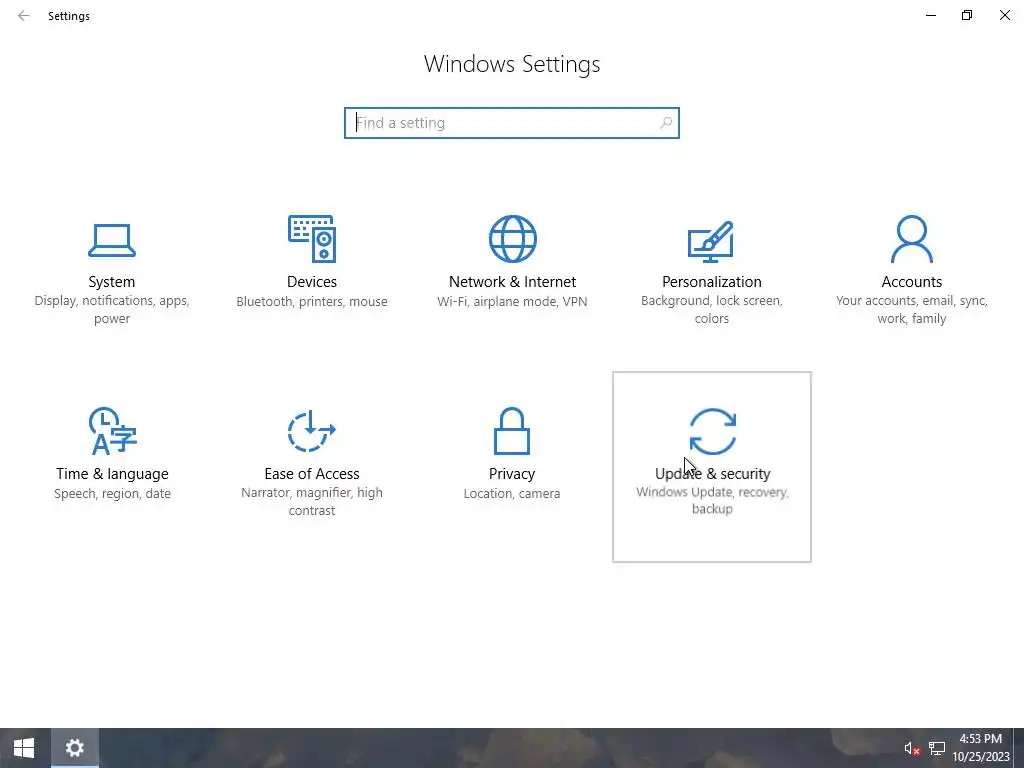Go back with the arrow in title bar
The width and height of the screenshot is (1024, 768).
(24, 16)
